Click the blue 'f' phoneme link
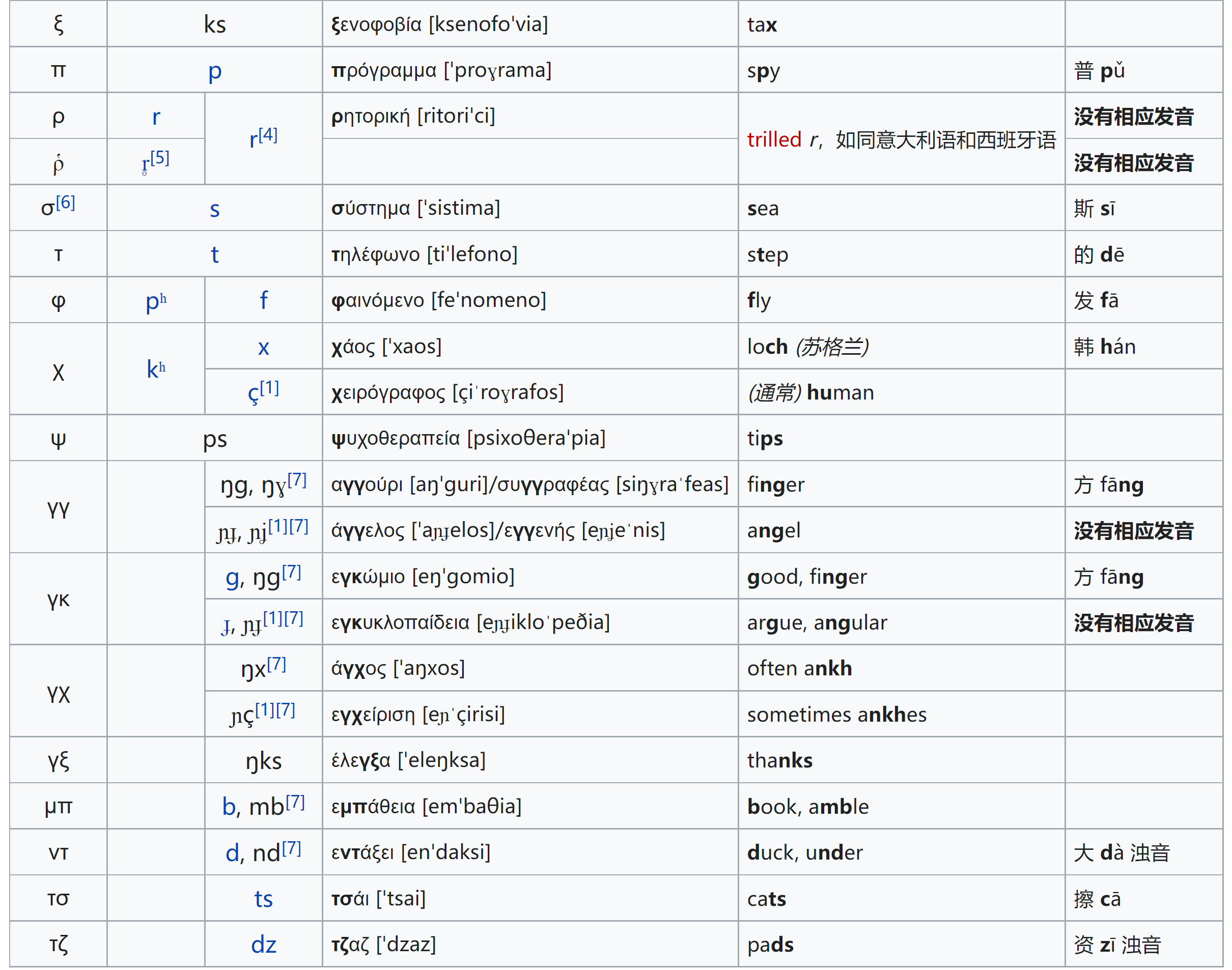 [263, 300]
